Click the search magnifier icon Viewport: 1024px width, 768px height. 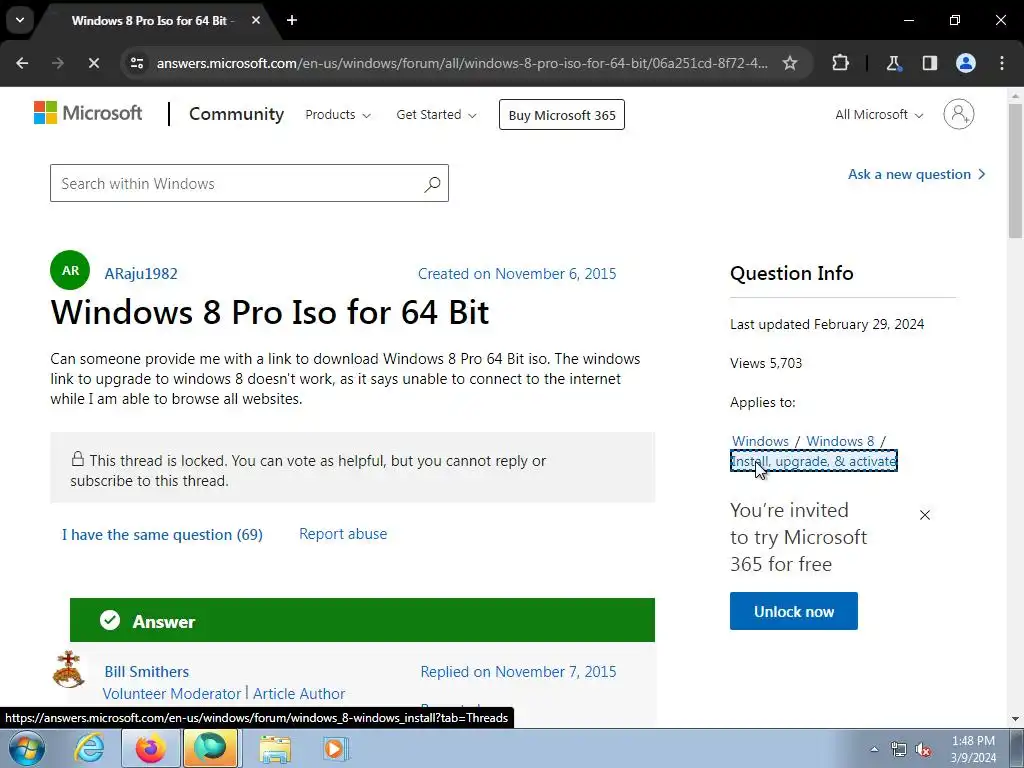tap(432, 184)
